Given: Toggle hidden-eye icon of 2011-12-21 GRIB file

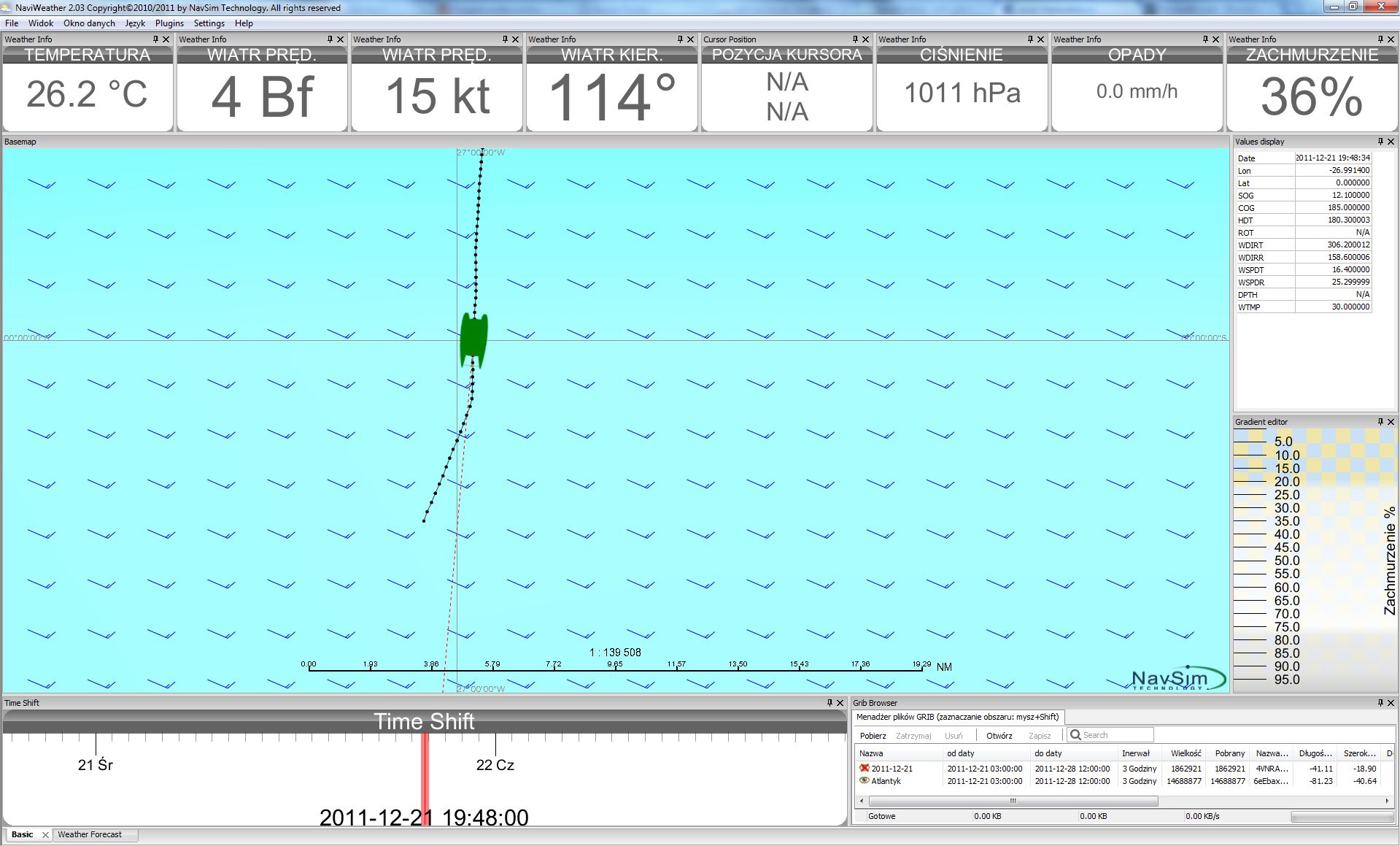Looking at the screenshot, I should (865, 768).
